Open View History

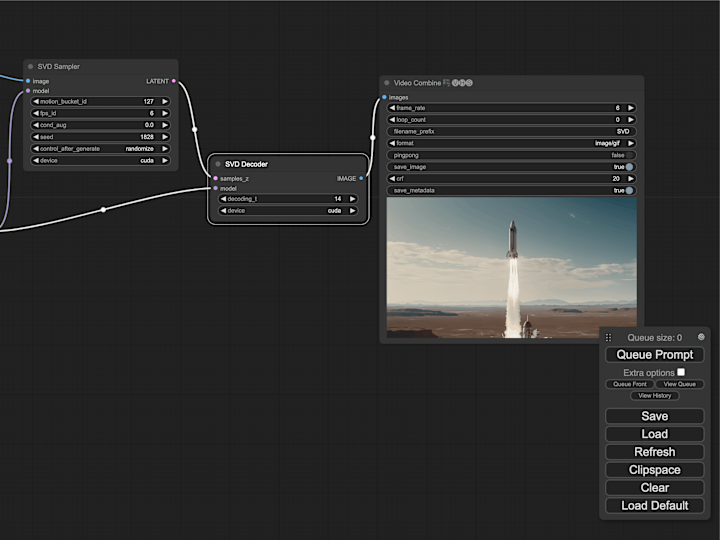pos(654,395)
